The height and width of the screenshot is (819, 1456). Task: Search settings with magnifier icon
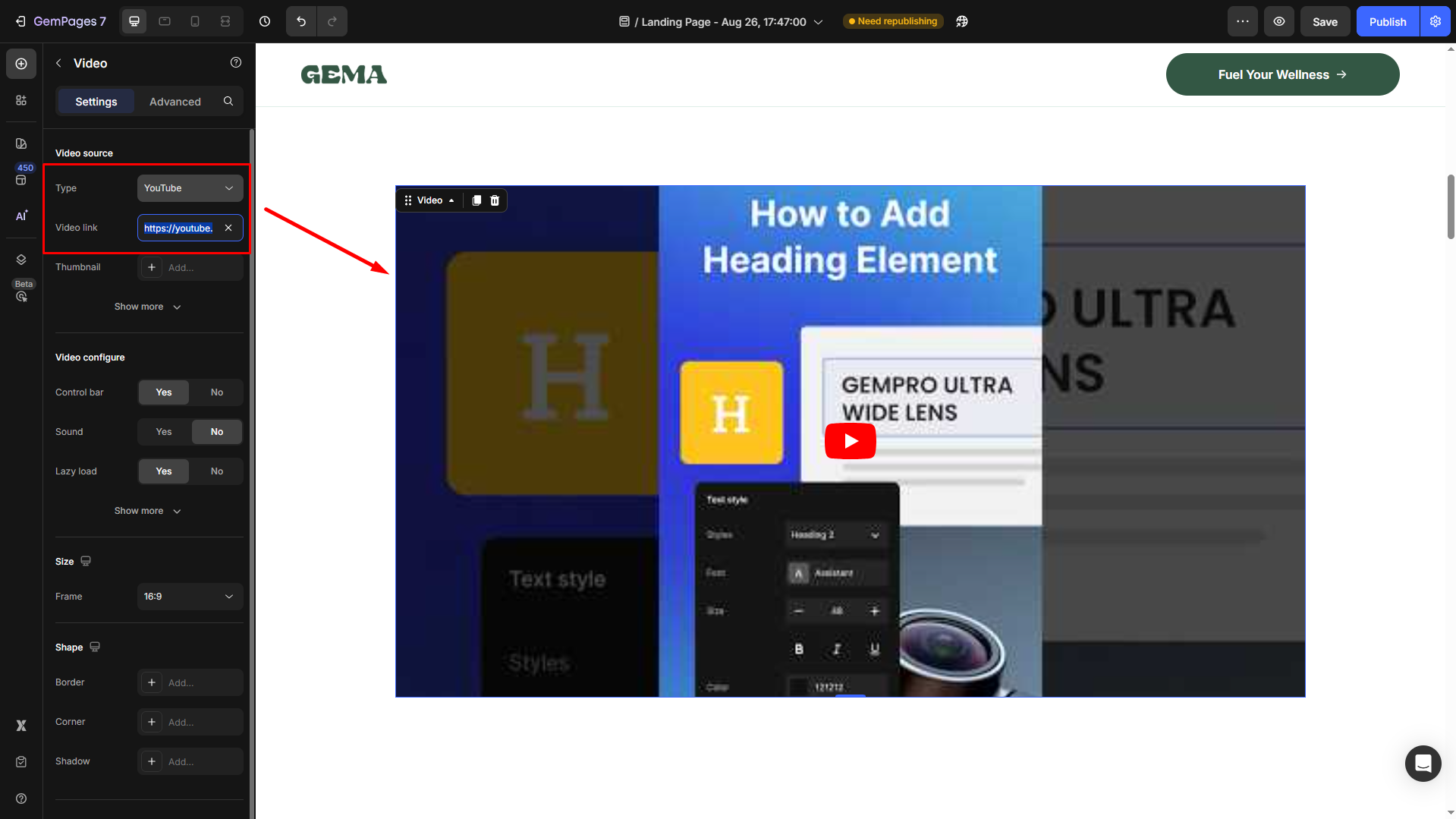pyautogui.click(x=228, y=101)
